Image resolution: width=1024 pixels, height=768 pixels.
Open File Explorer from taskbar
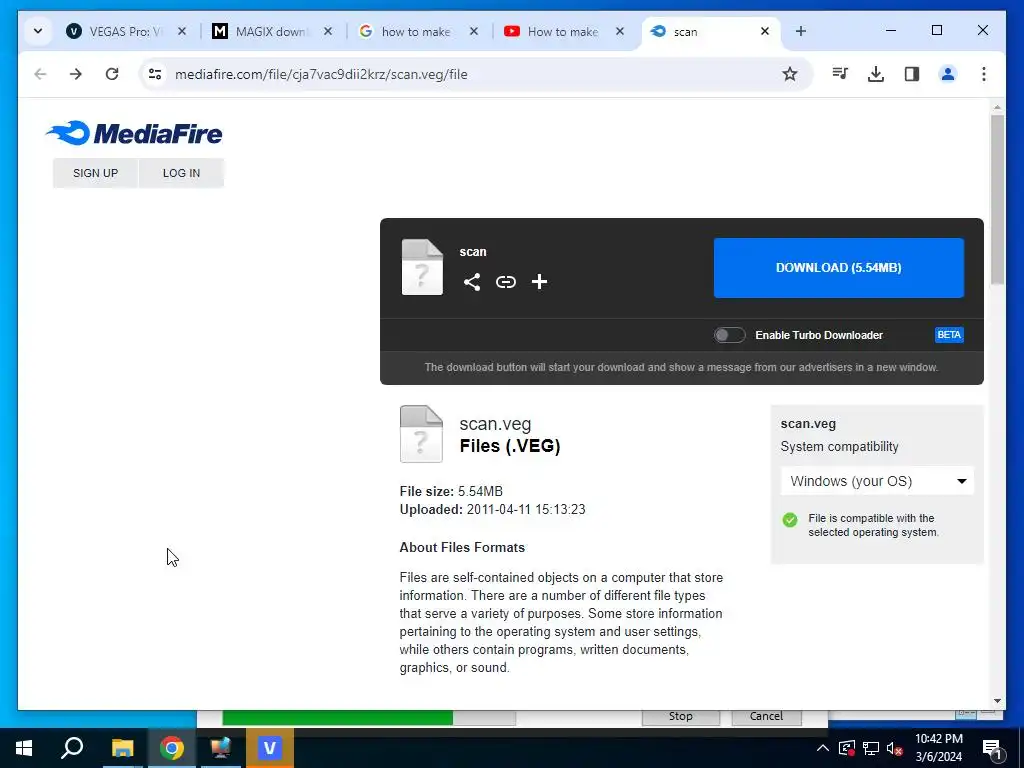[122, 748]
